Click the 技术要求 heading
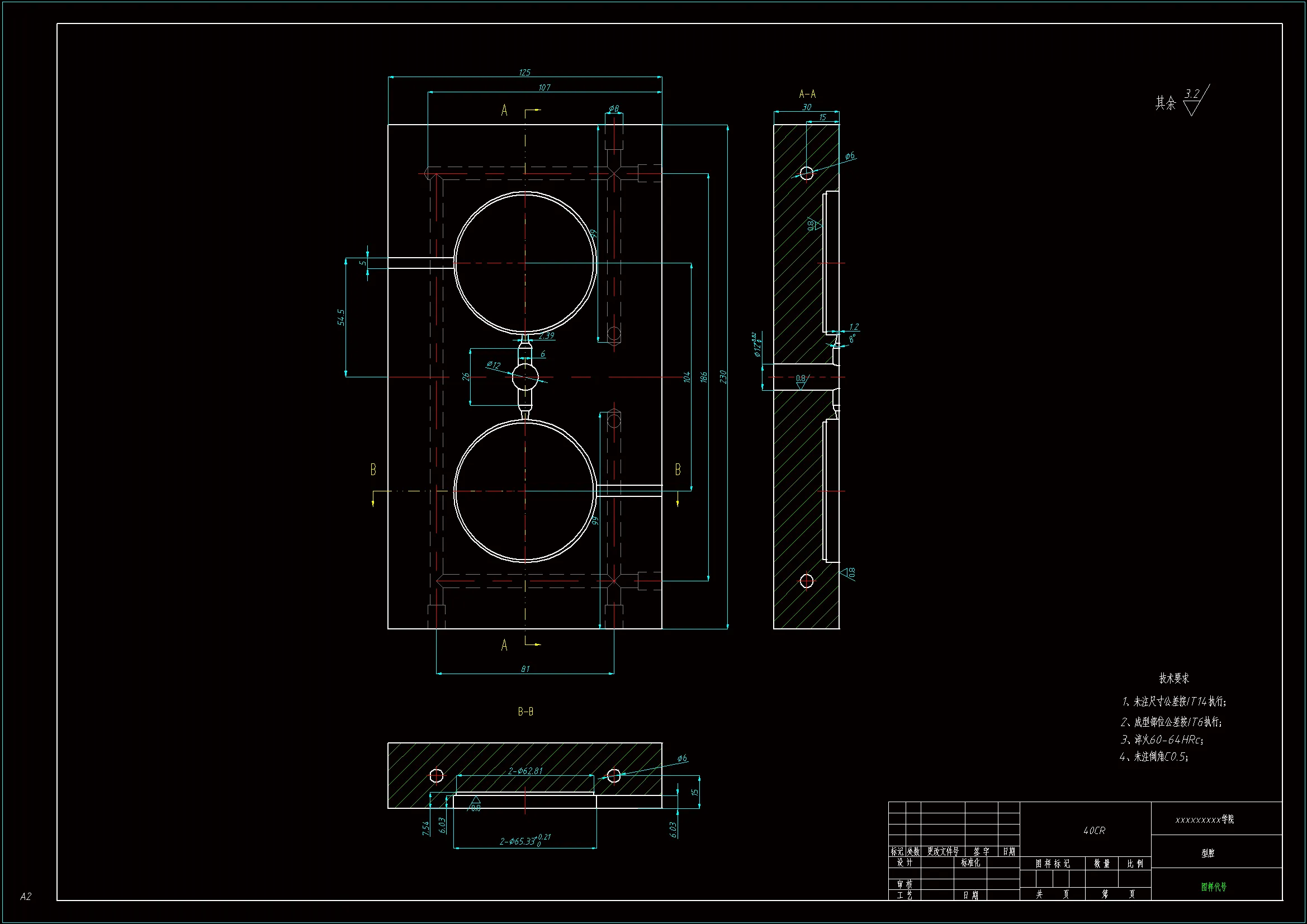Image resolution: width=1307 pixels, height=924 pixels. [1174, 678]
